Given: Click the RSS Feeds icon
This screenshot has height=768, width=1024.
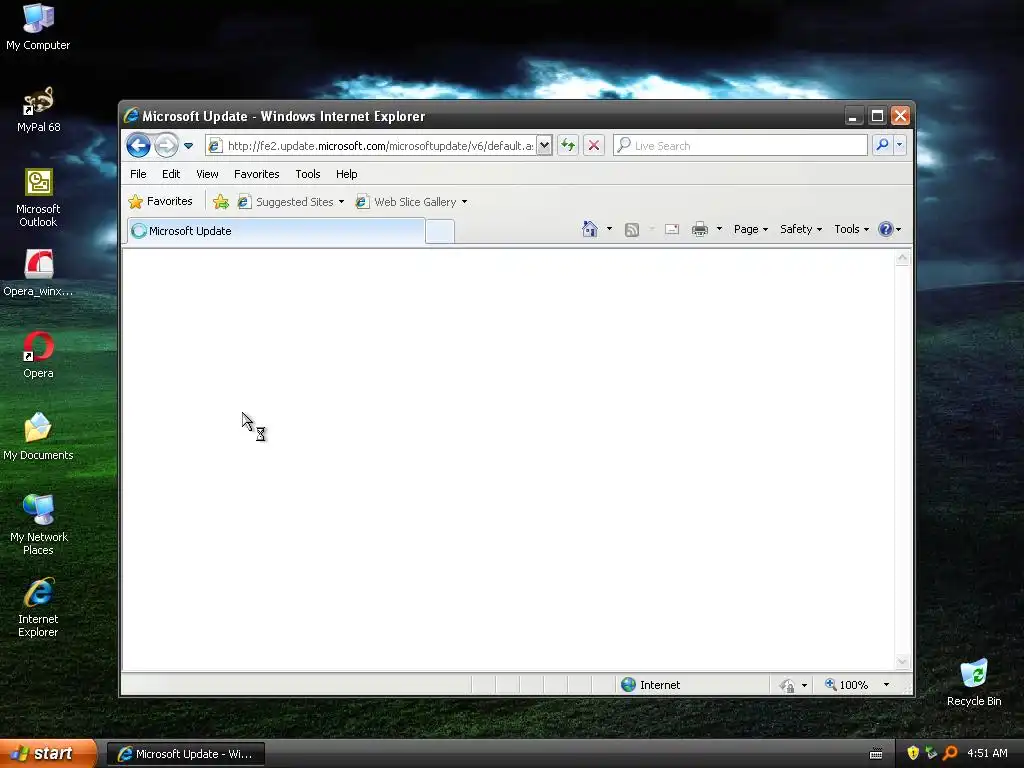Looking at the screenshot, I should coord(632,229).
